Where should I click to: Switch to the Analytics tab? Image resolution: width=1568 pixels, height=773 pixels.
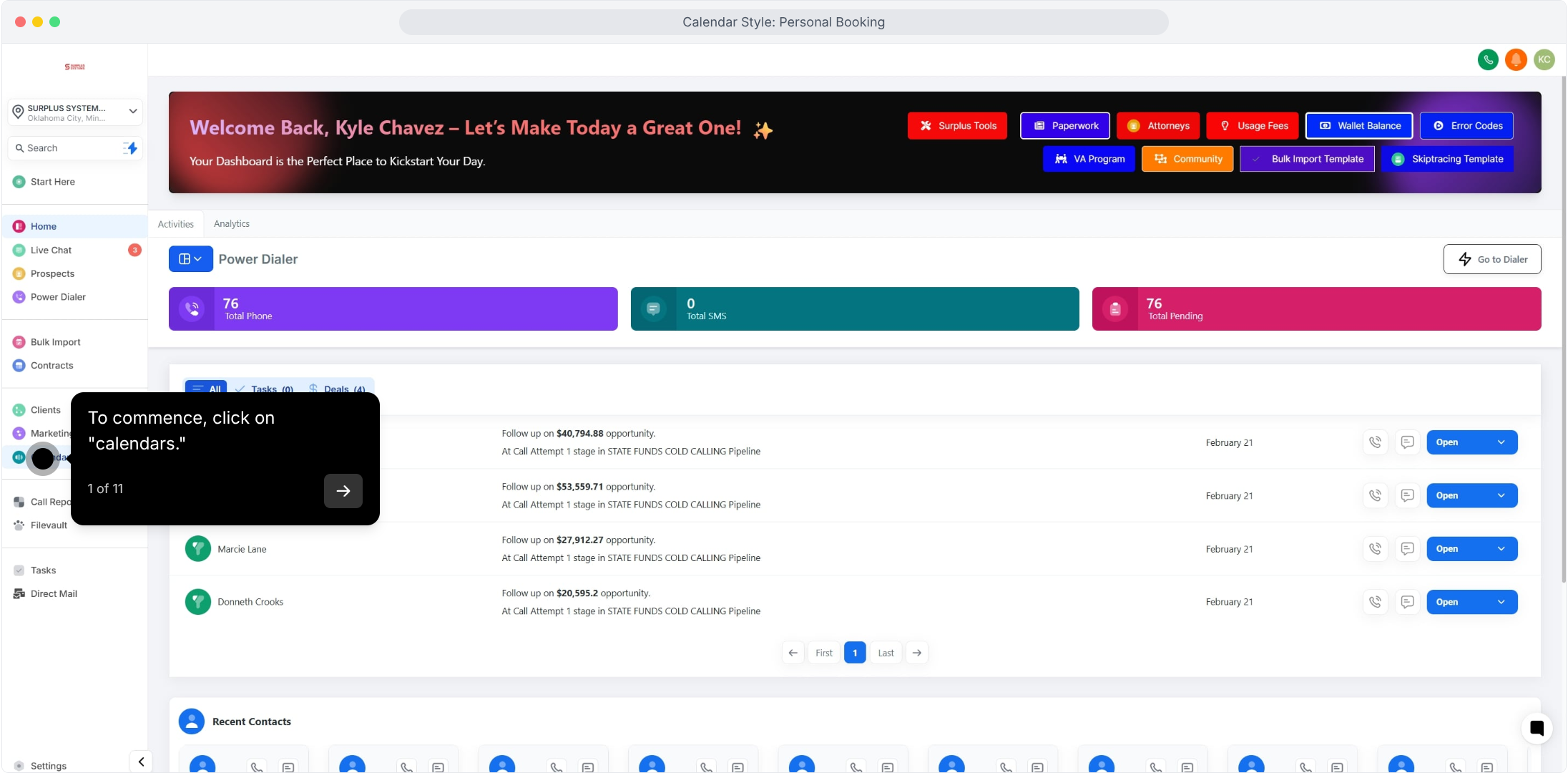click(232, 224)
